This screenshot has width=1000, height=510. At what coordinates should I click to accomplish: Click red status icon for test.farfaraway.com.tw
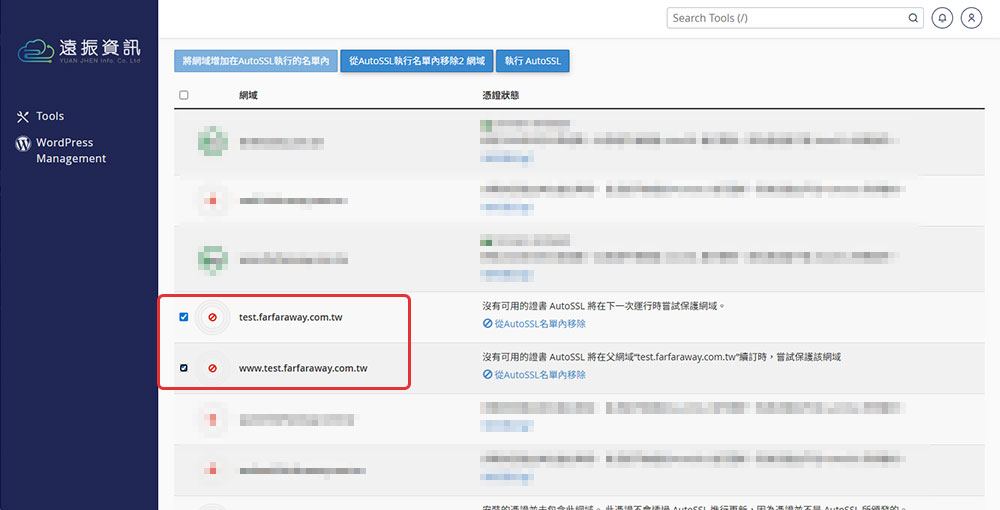[x=212, y=317]
